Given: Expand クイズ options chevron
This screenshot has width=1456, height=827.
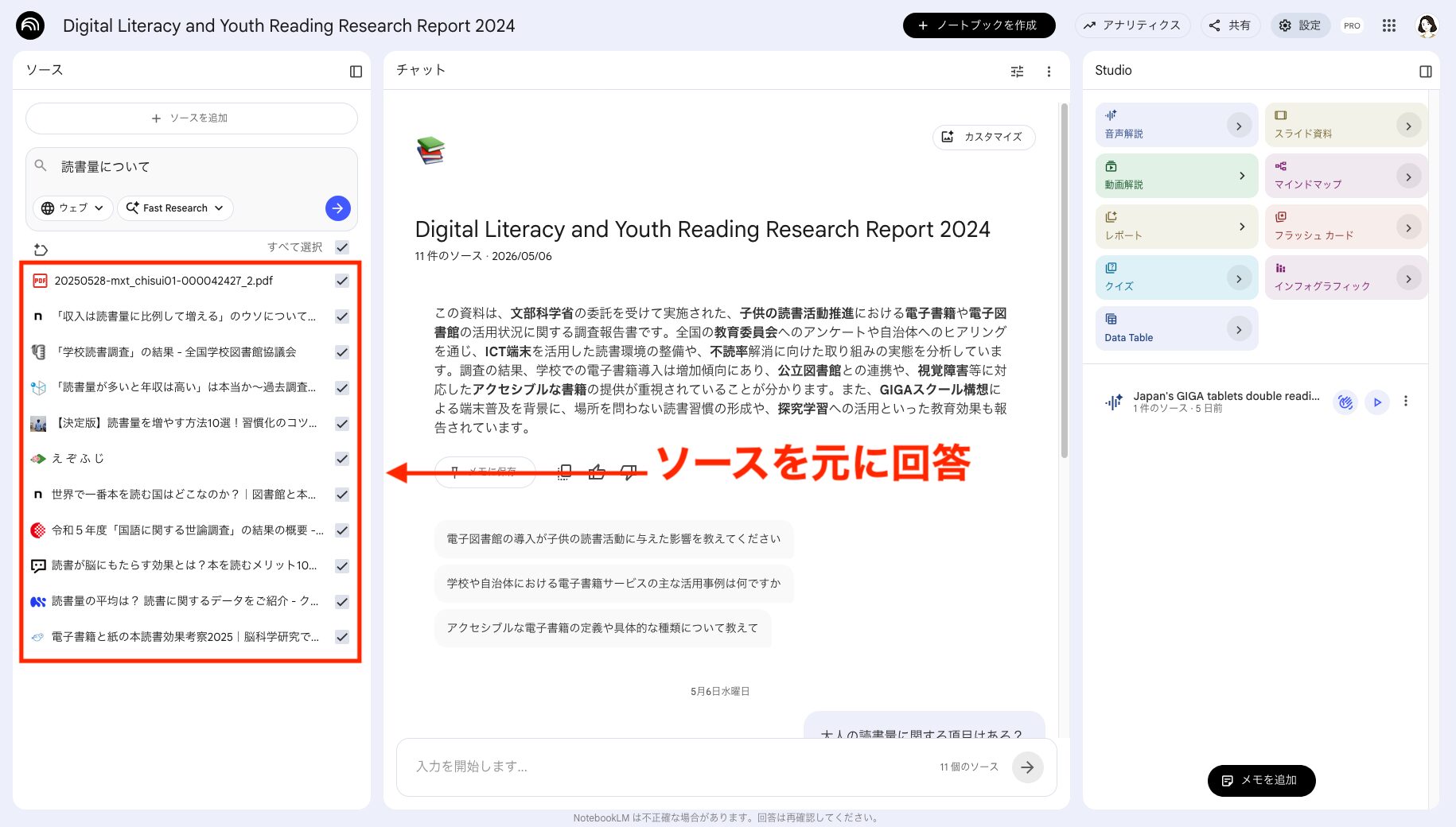Looking at the screenshot, I should [1239, 278].
